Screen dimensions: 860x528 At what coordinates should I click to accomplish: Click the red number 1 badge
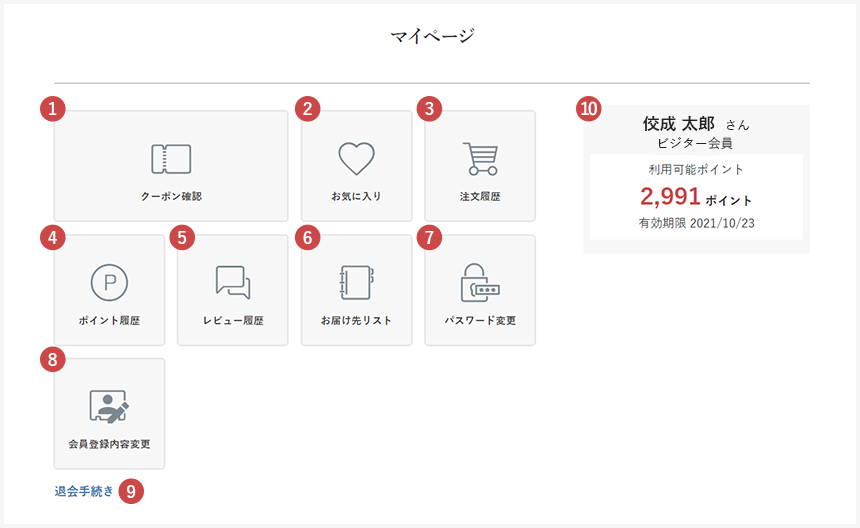[54, 108]
